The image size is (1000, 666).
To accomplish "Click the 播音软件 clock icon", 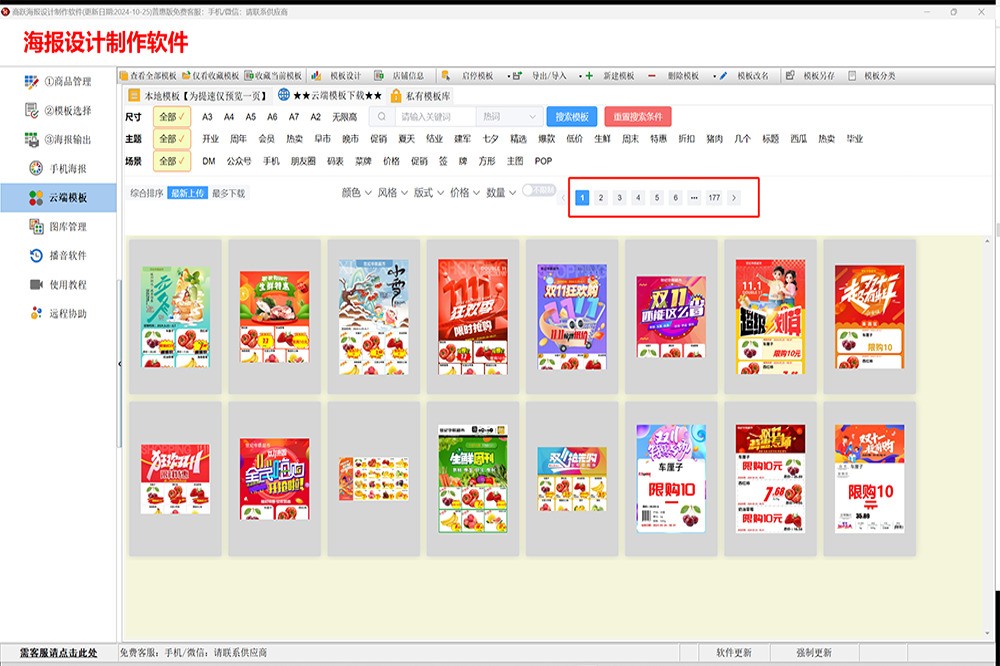I will [x=36, y=256].
